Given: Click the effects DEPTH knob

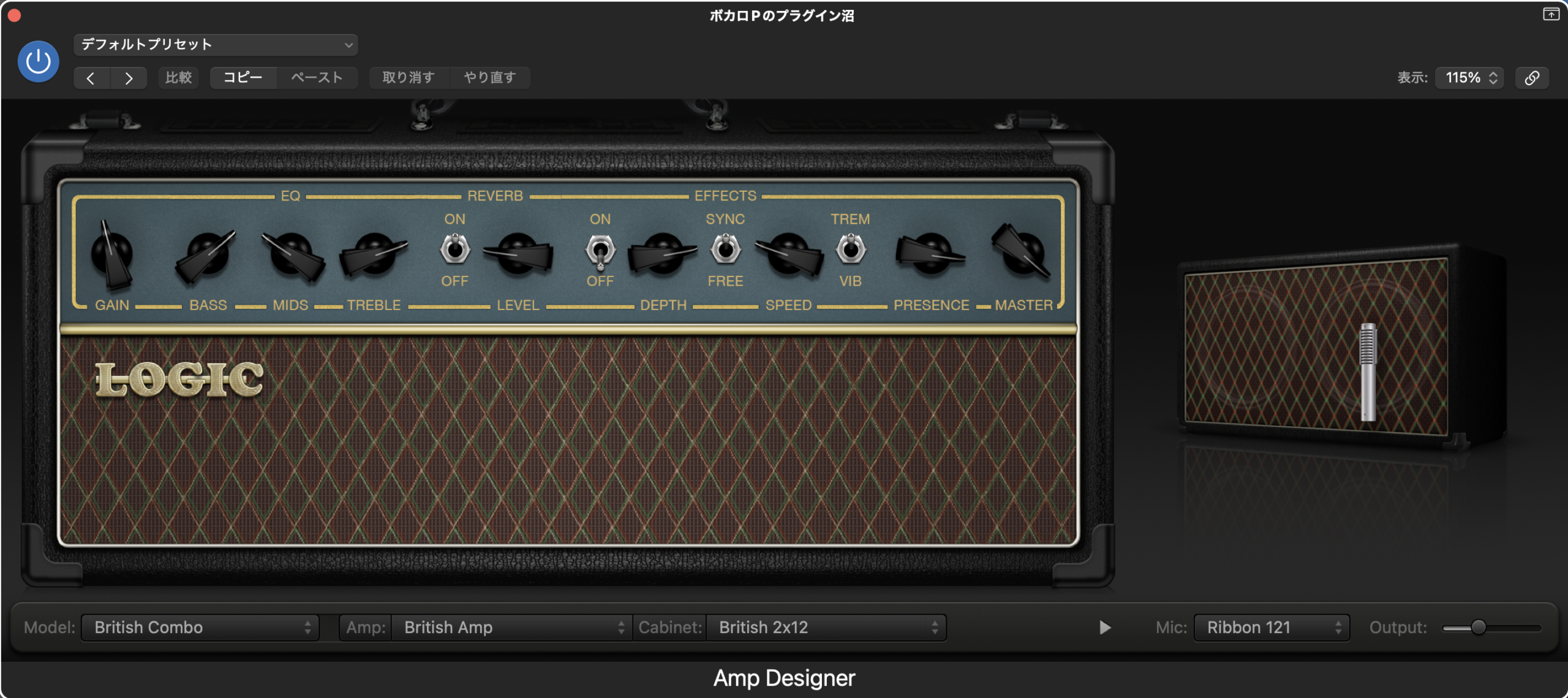Looking at the screenshot, I should (663, 254).
